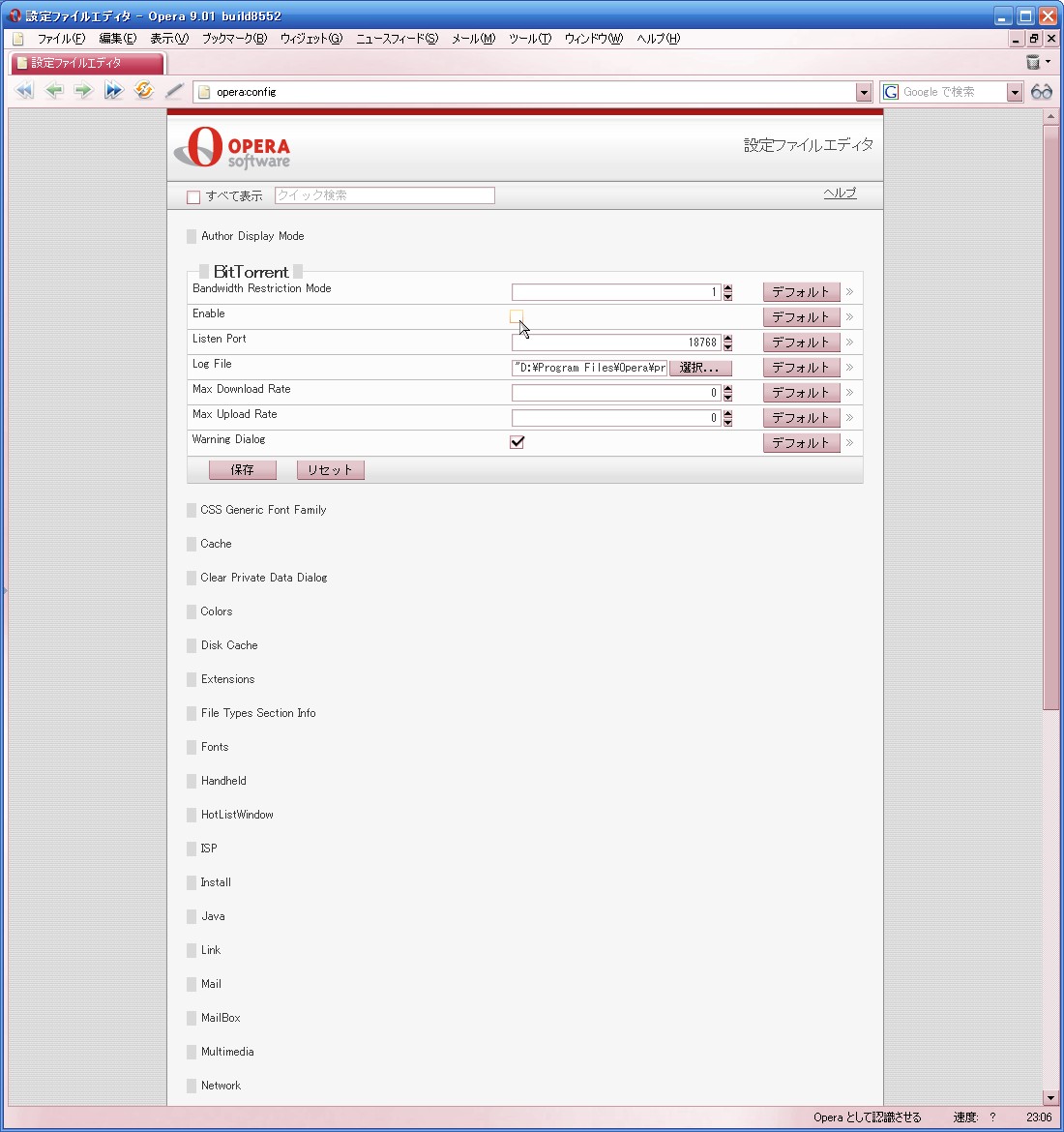Open the ヘルプ menu in menu bar

pyautogui.click(x=658, y=39)
